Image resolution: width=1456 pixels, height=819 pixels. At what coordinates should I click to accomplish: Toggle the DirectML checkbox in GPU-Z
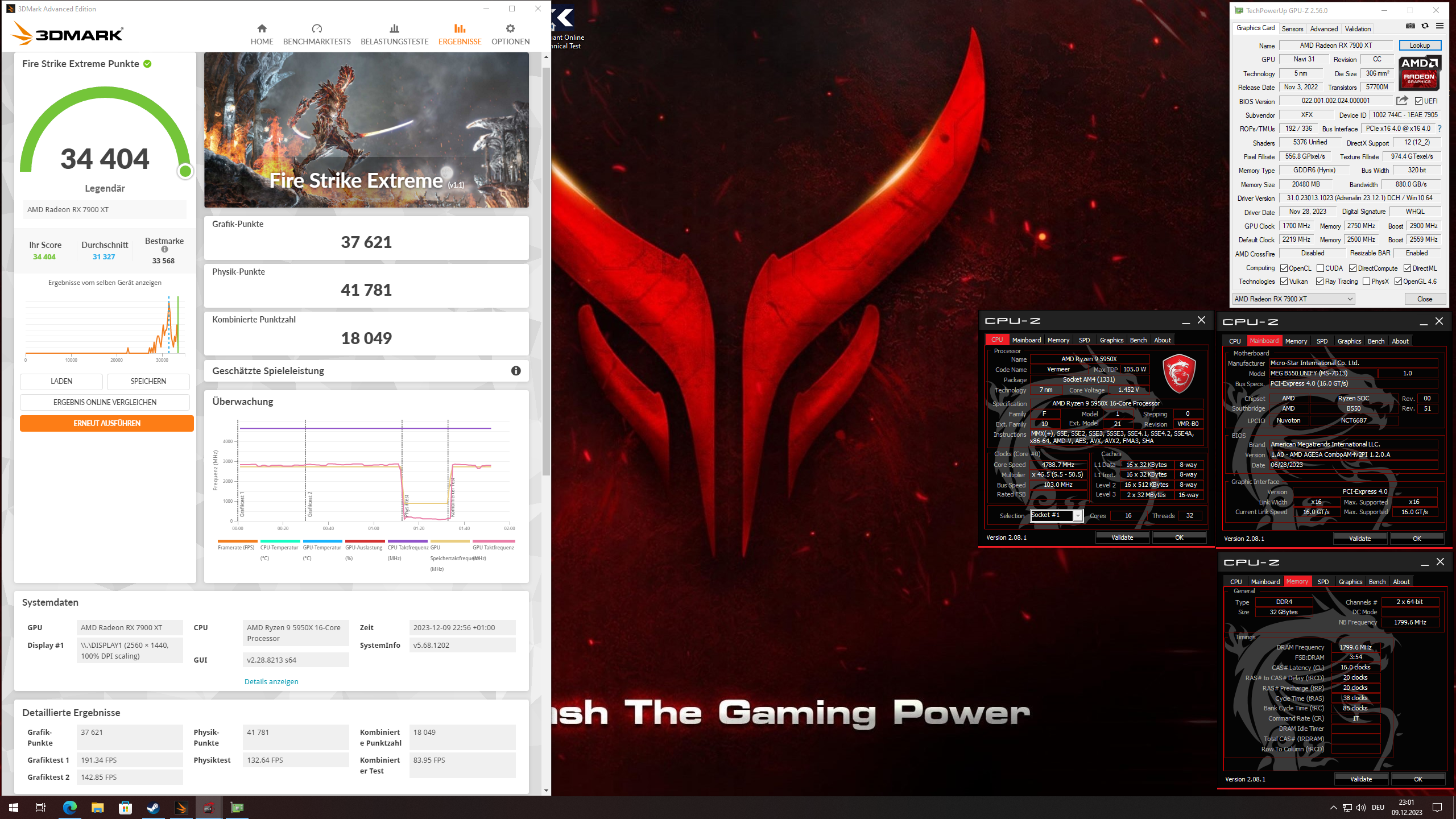[x=1407, y=268]
